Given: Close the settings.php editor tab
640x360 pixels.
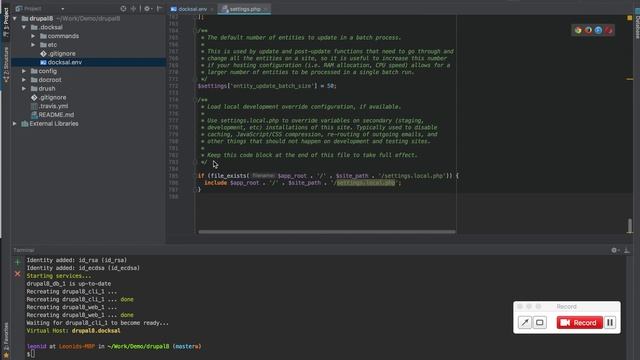Looking at the screenshot, I should pos(266,9).
